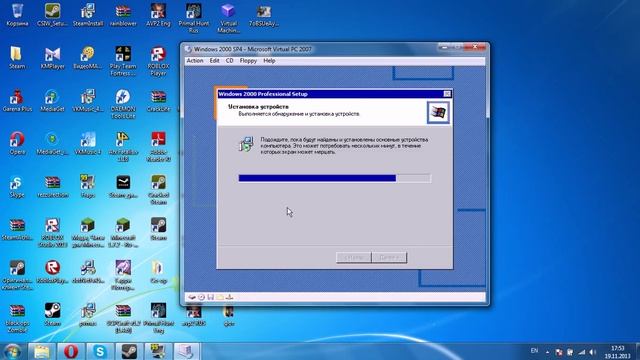Image resolution: width=640 pixels, height=360 pixels.
Task: Select the Virtual Machines desktop icon
Action: [229, 18]
